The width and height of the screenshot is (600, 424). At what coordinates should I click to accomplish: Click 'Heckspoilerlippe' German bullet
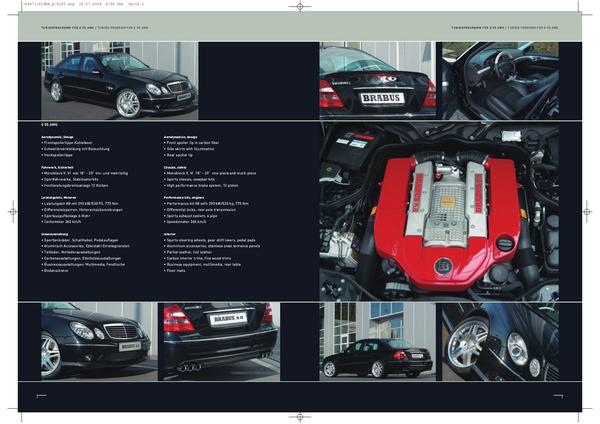pos(58,155)
